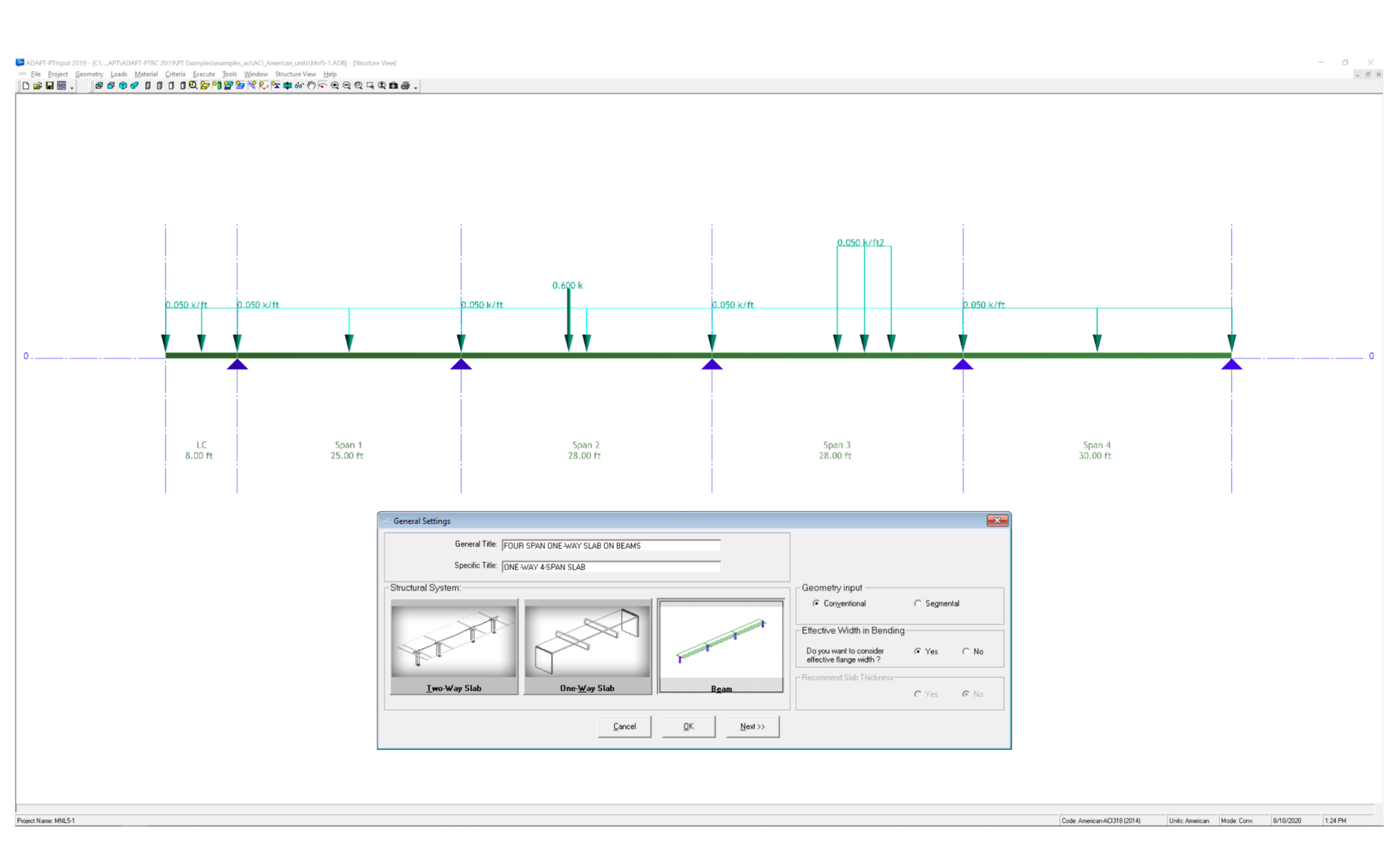Open the Criteria menu
1400x865 pixels.
pos(175,74)
